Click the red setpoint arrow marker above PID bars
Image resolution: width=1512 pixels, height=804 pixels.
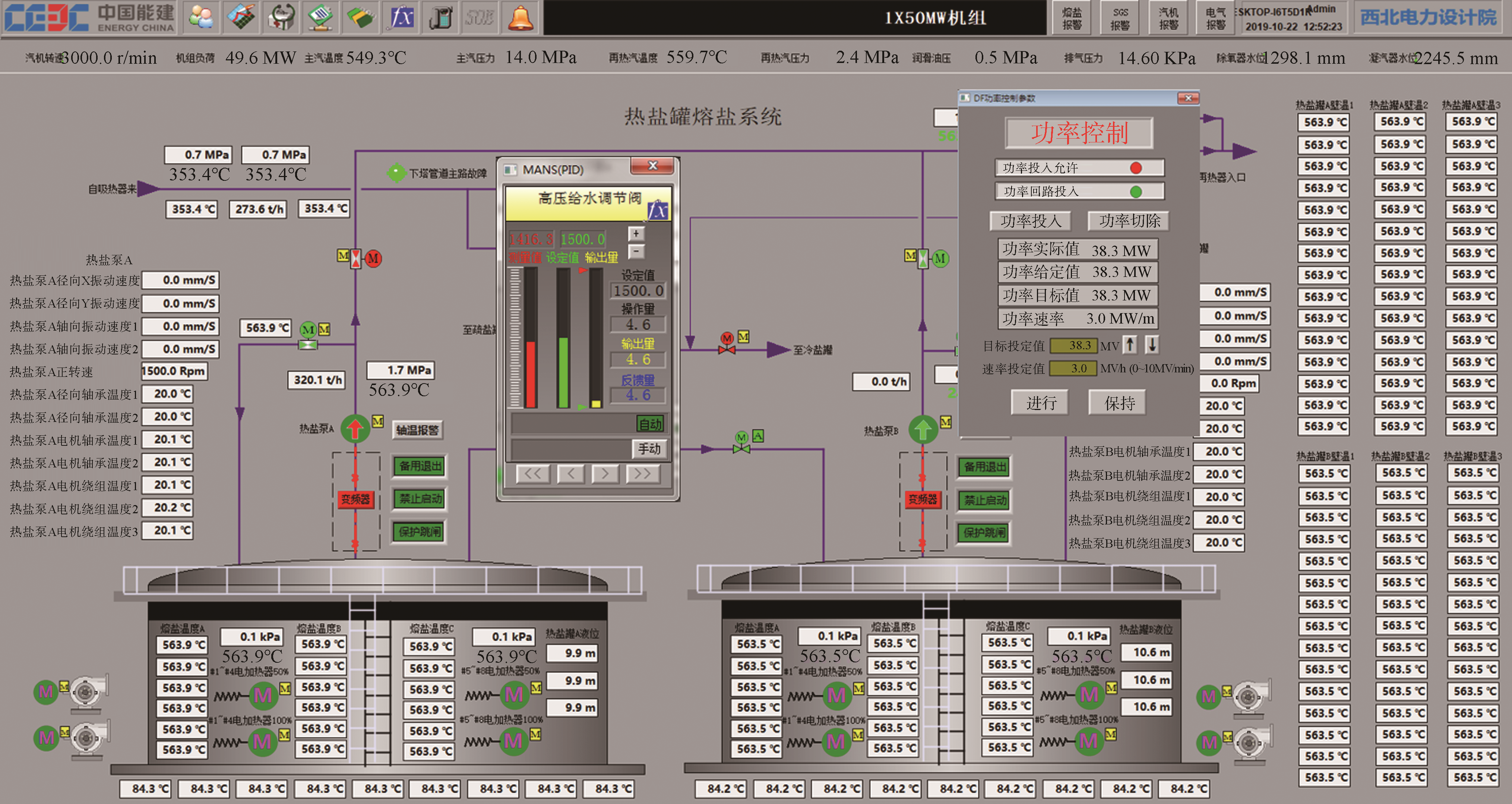coord(582,271)
